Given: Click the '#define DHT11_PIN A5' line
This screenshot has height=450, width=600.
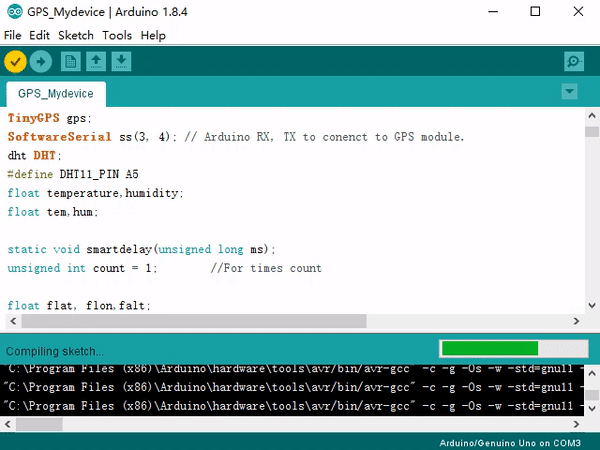Looking at the screenshot, I should click(x=73, y=174).
